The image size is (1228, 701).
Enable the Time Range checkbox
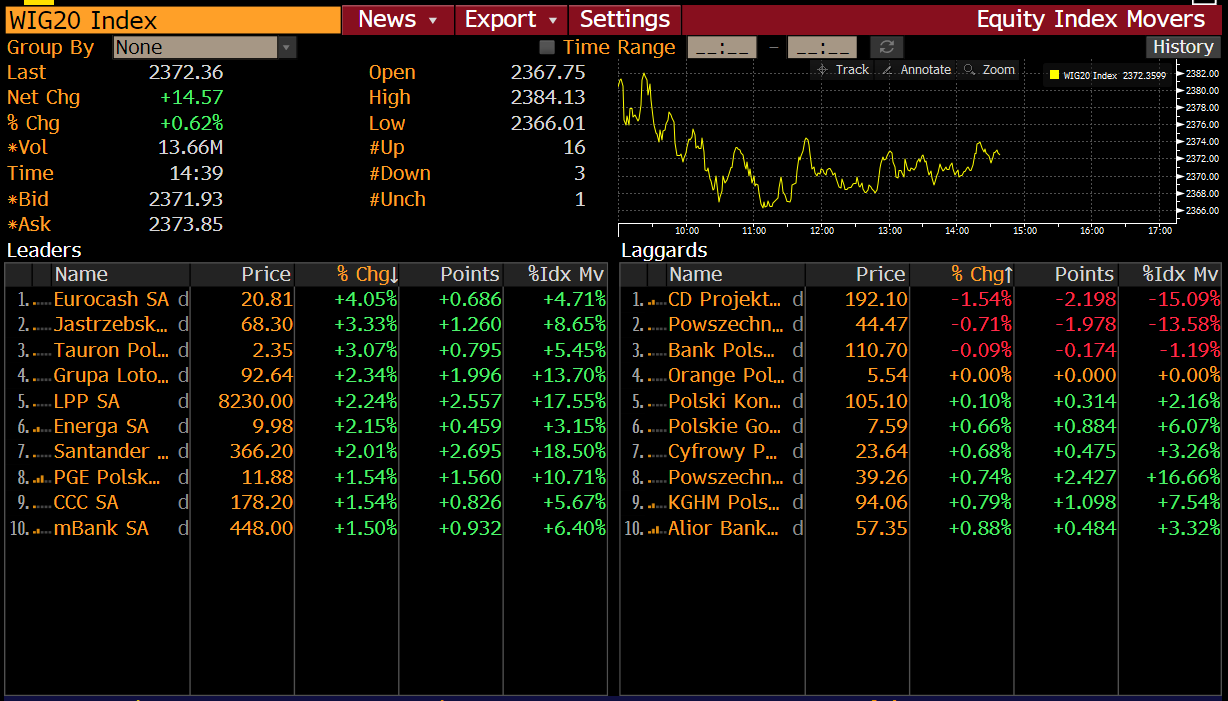[x=547, y=47]
